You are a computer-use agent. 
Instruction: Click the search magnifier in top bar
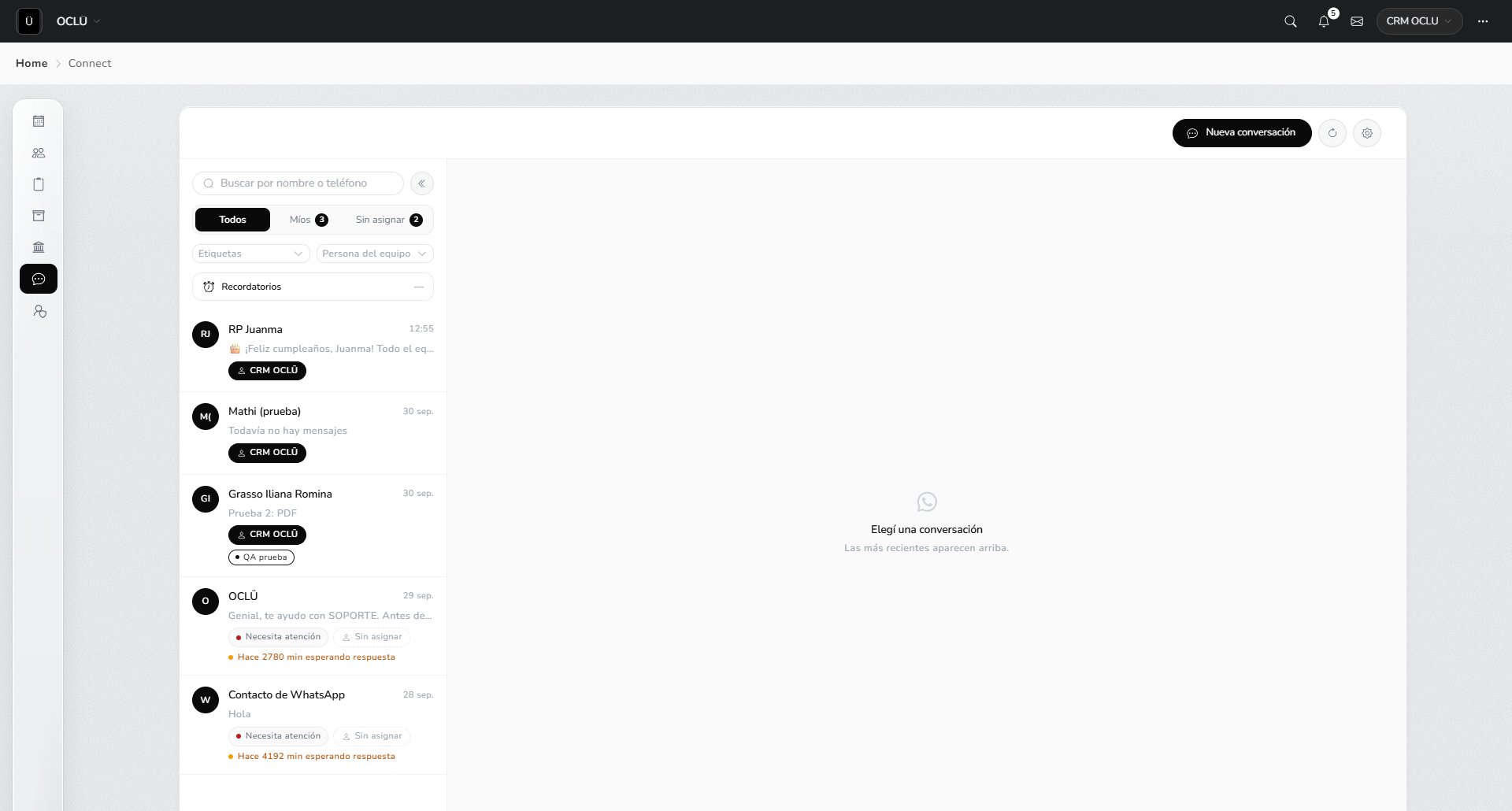pyautogui.click(x=1290, y=21)
